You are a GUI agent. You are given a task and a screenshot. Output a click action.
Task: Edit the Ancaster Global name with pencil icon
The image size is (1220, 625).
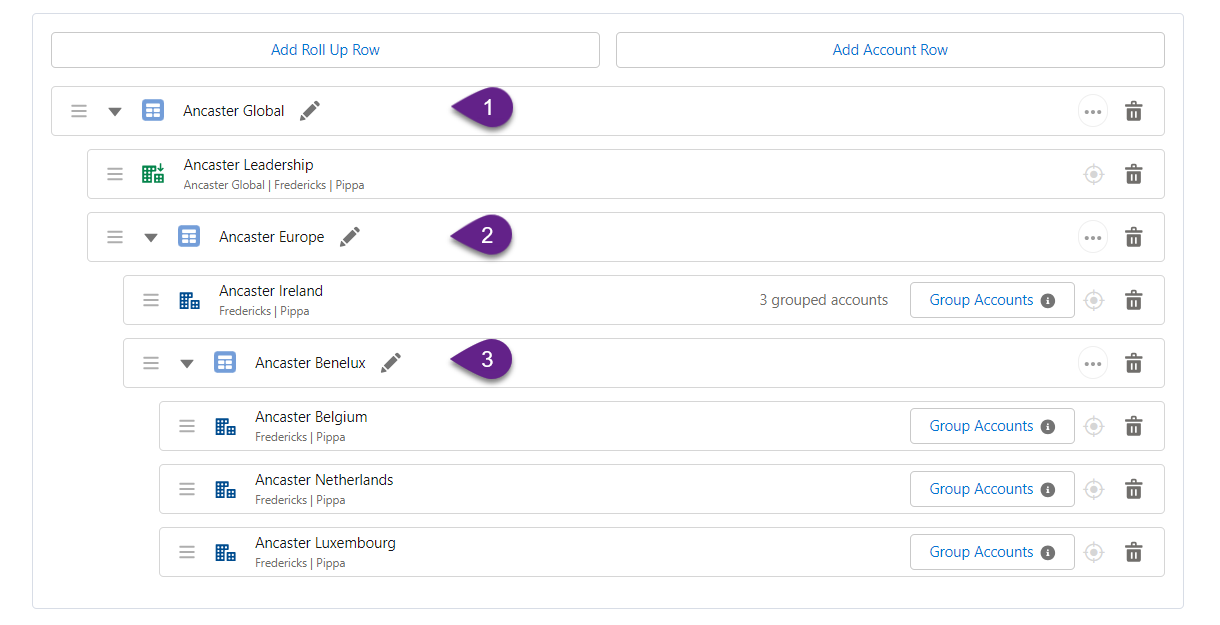click(x=310, y=111)
